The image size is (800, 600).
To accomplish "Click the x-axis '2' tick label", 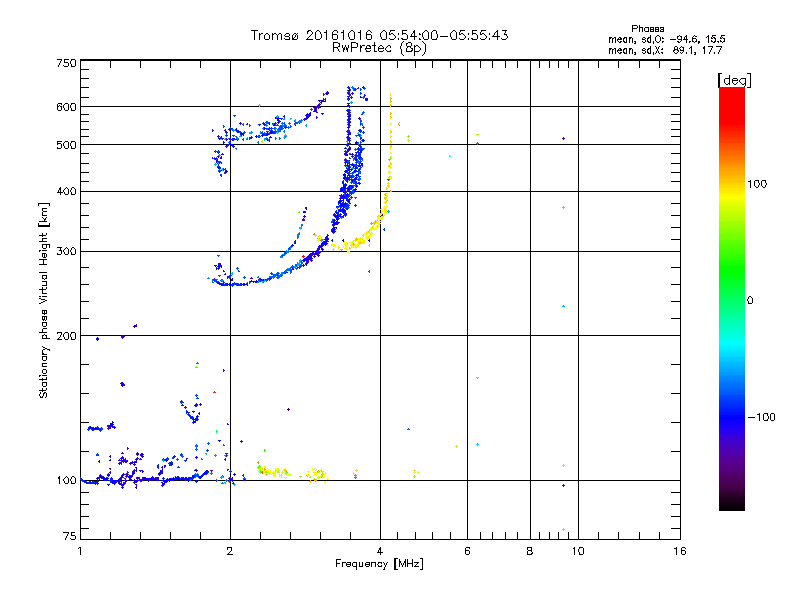I will [230, 551].
